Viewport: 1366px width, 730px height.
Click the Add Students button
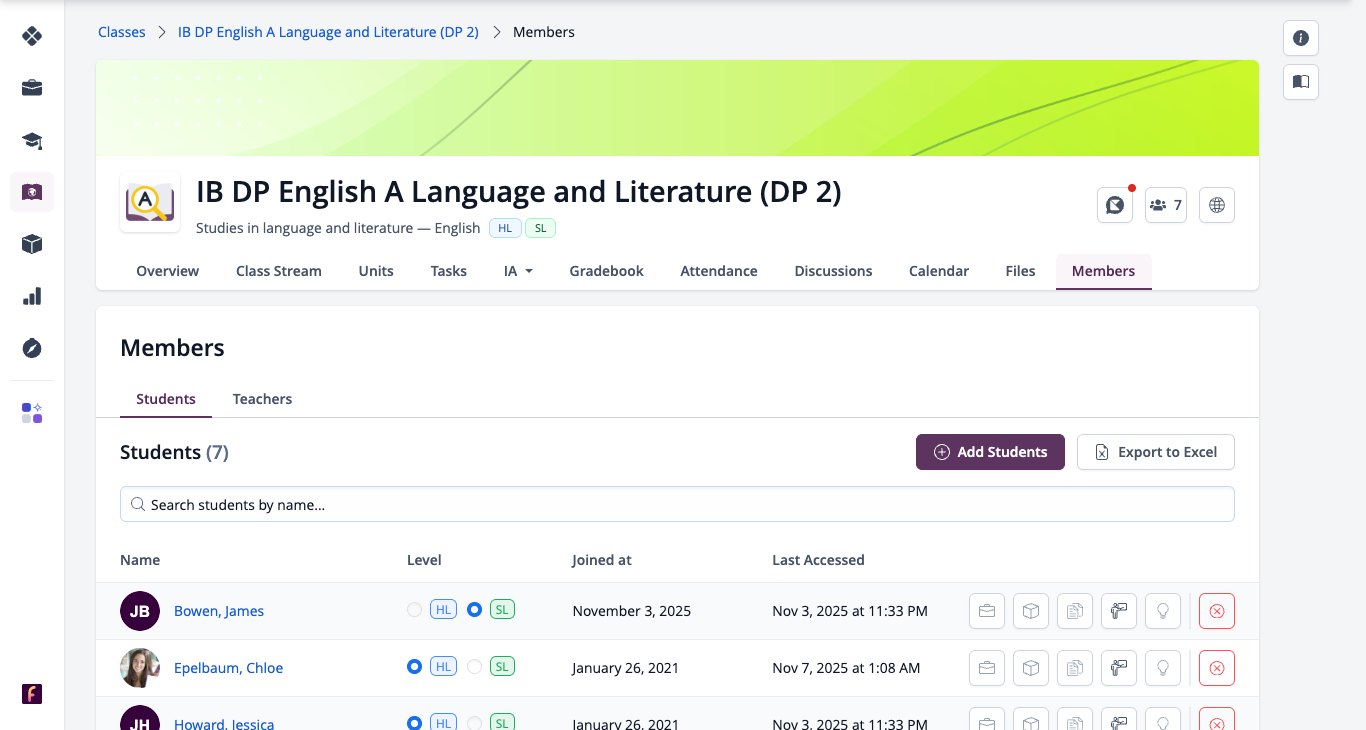tap(990, 452)
